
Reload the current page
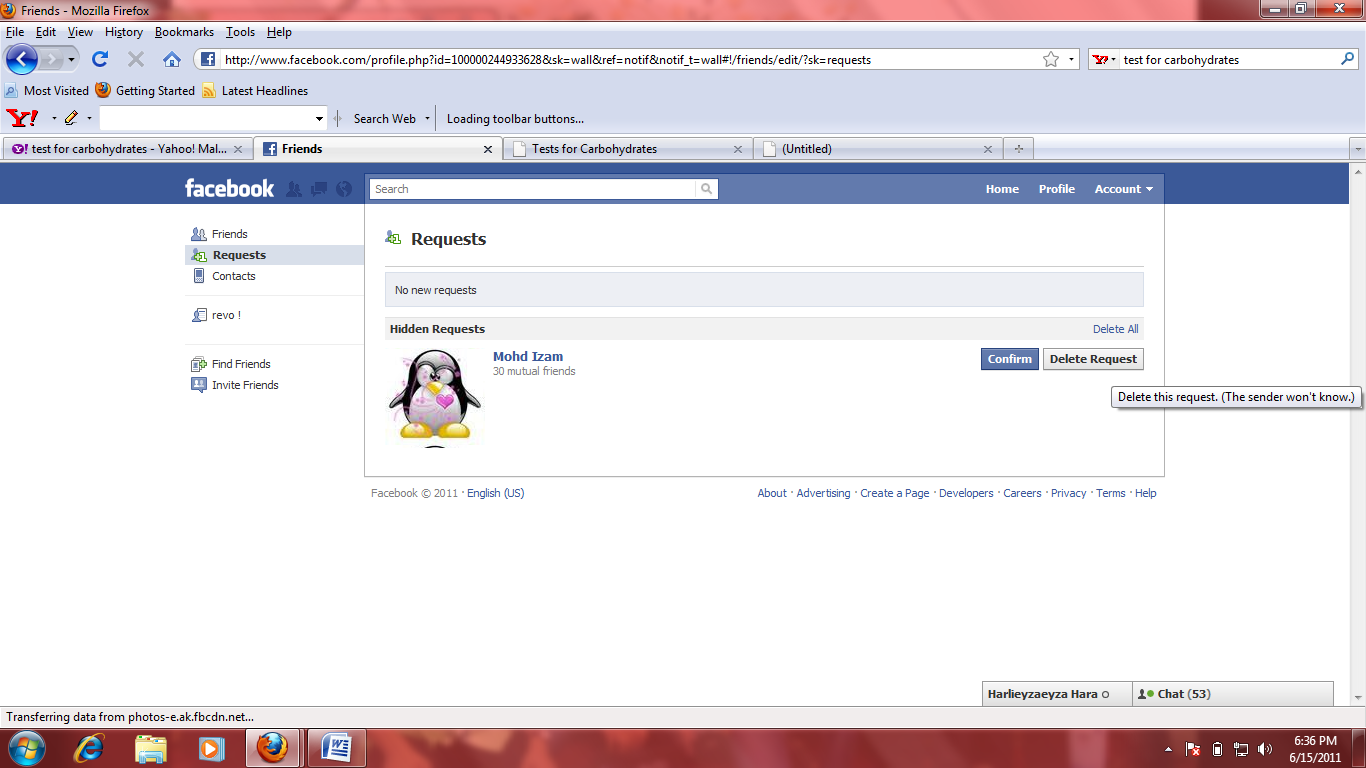(x=100, y=59)
